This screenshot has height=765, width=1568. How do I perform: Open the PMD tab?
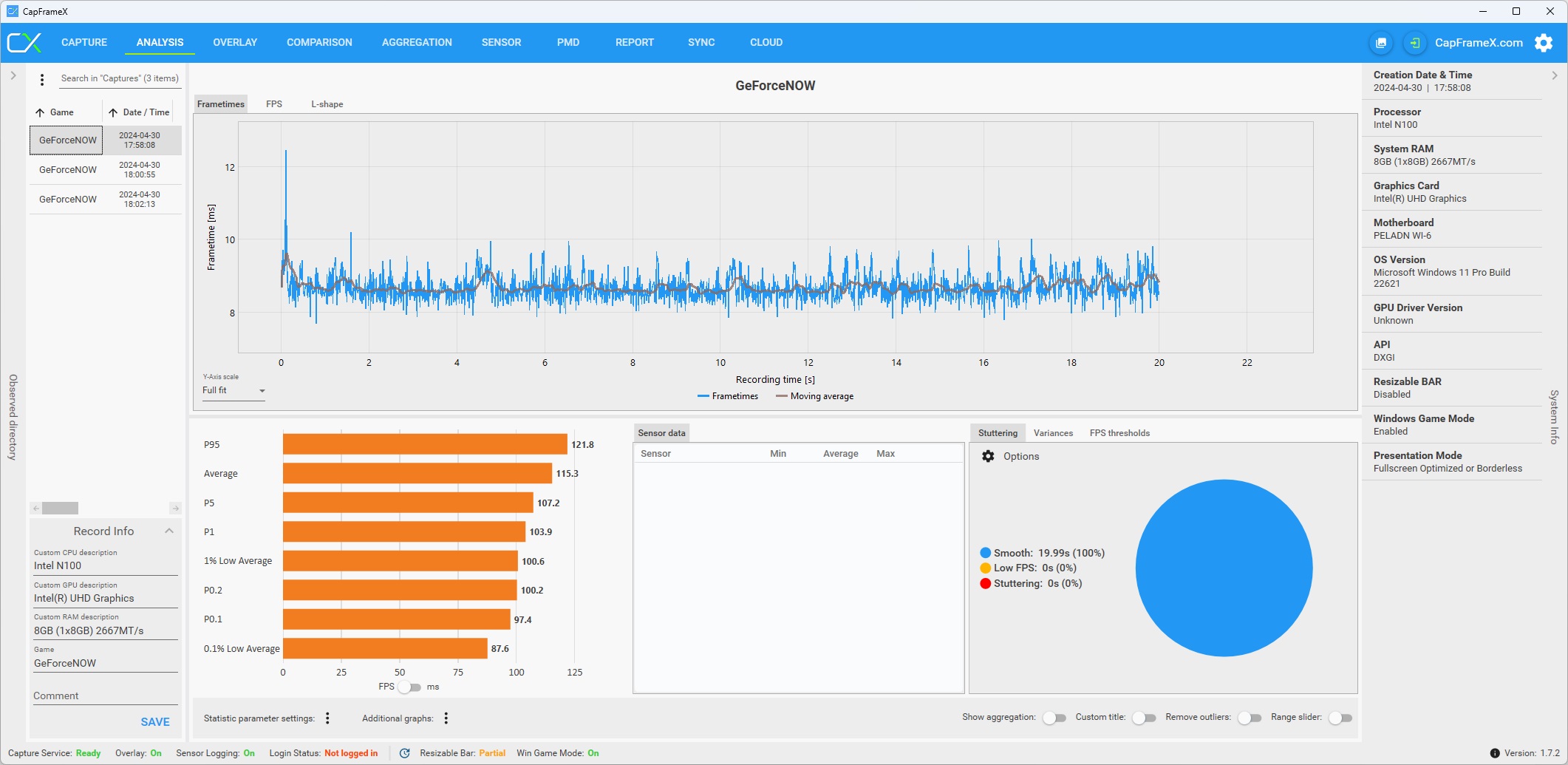(568, 43)
